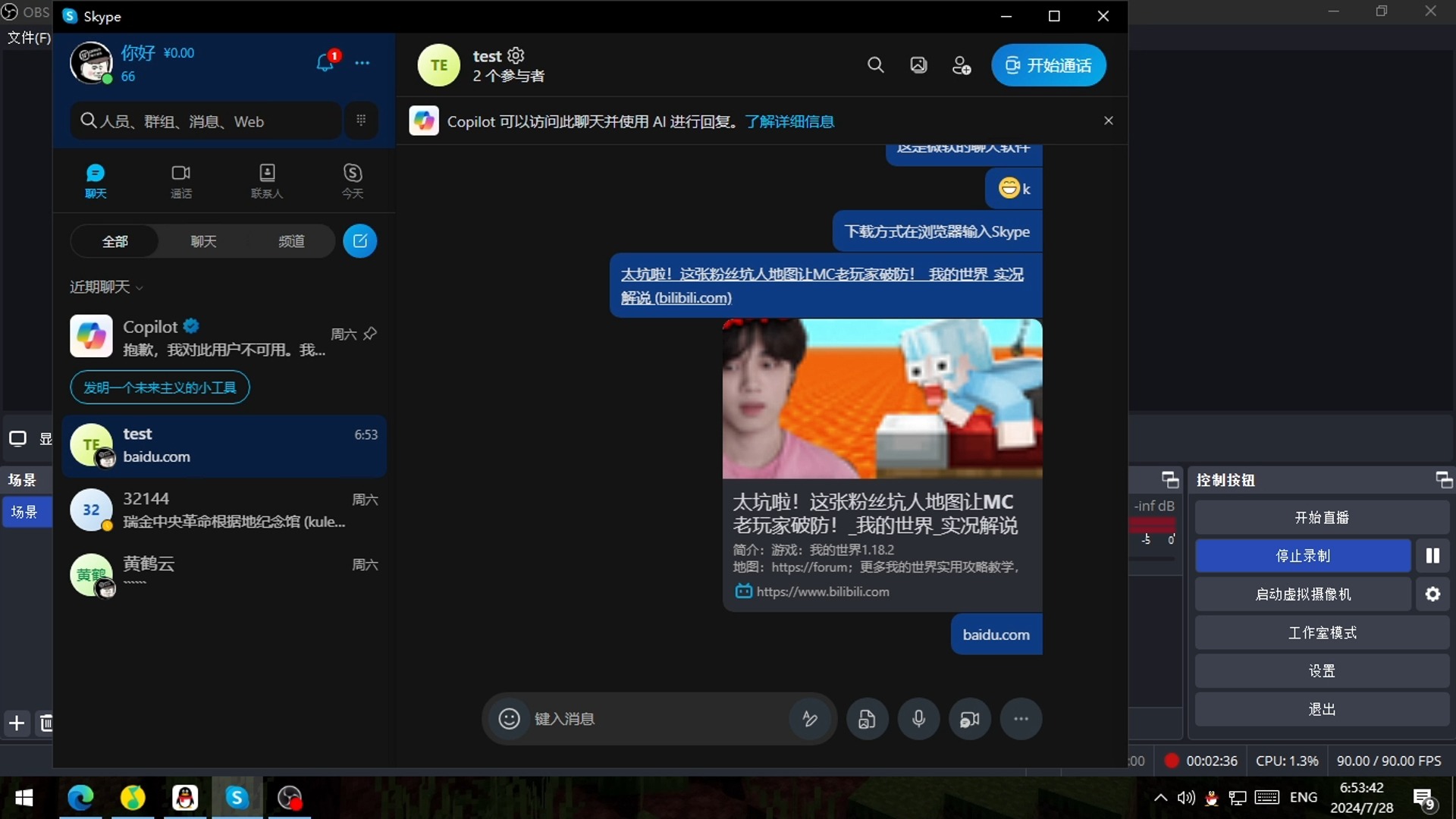Click the add participants icon
The height and width of the screenshot is (819, 1456).
point(961,64)
